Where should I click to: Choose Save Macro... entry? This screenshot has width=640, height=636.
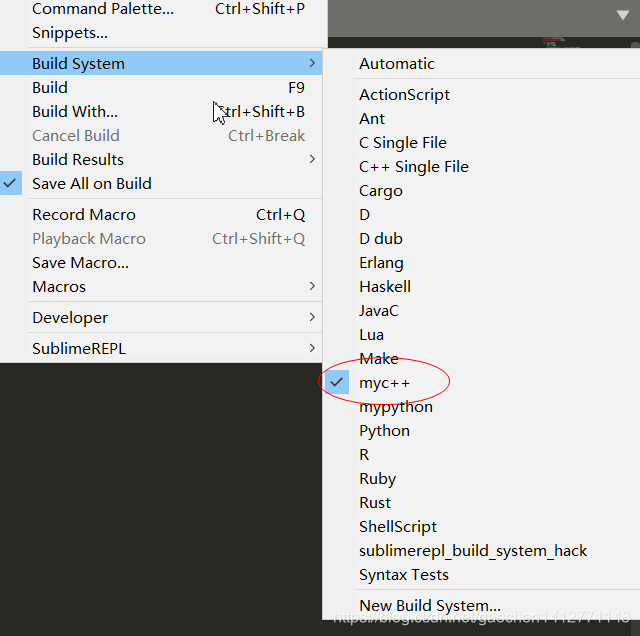click(x=161, y=262)
